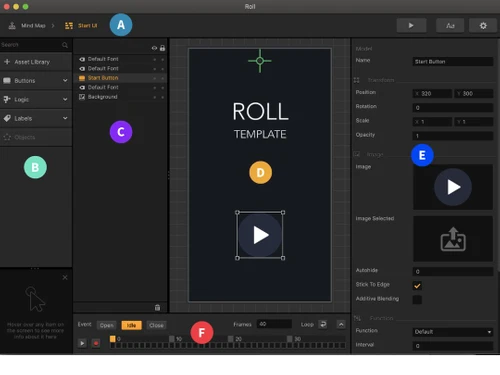Click the Buttons category icon

click(7, 80)
